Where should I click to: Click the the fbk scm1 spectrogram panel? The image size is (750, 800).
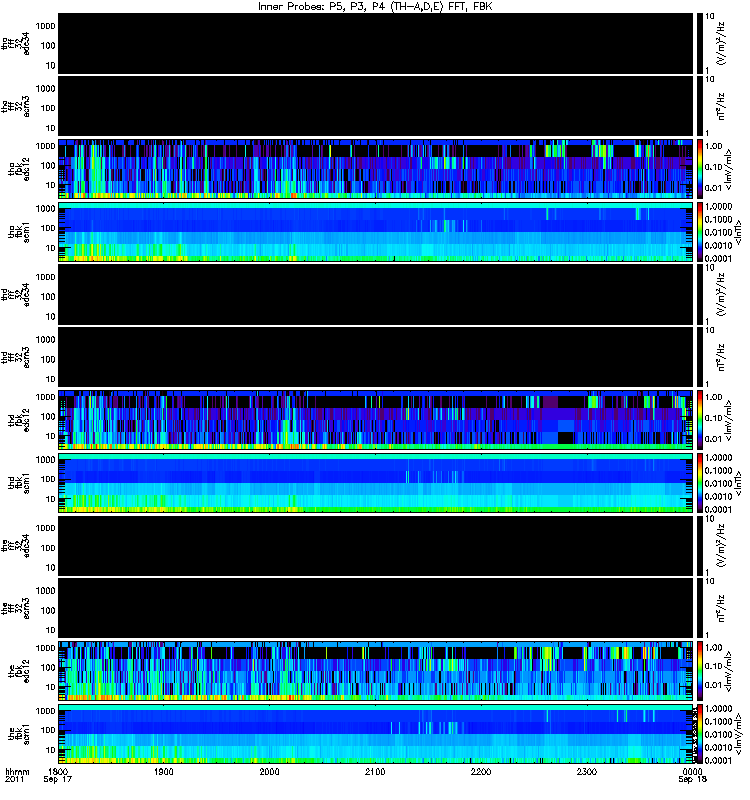[376, 734]
